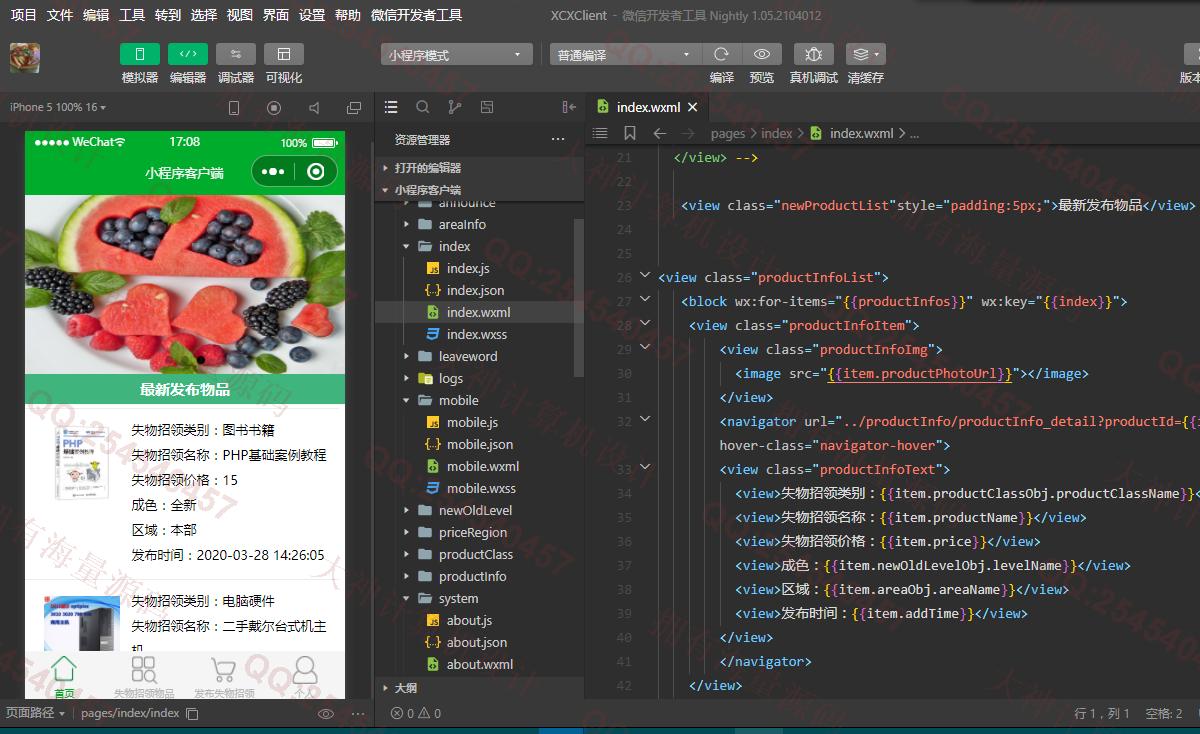Copy the page path pages/index/index icon

click(193, 714)
